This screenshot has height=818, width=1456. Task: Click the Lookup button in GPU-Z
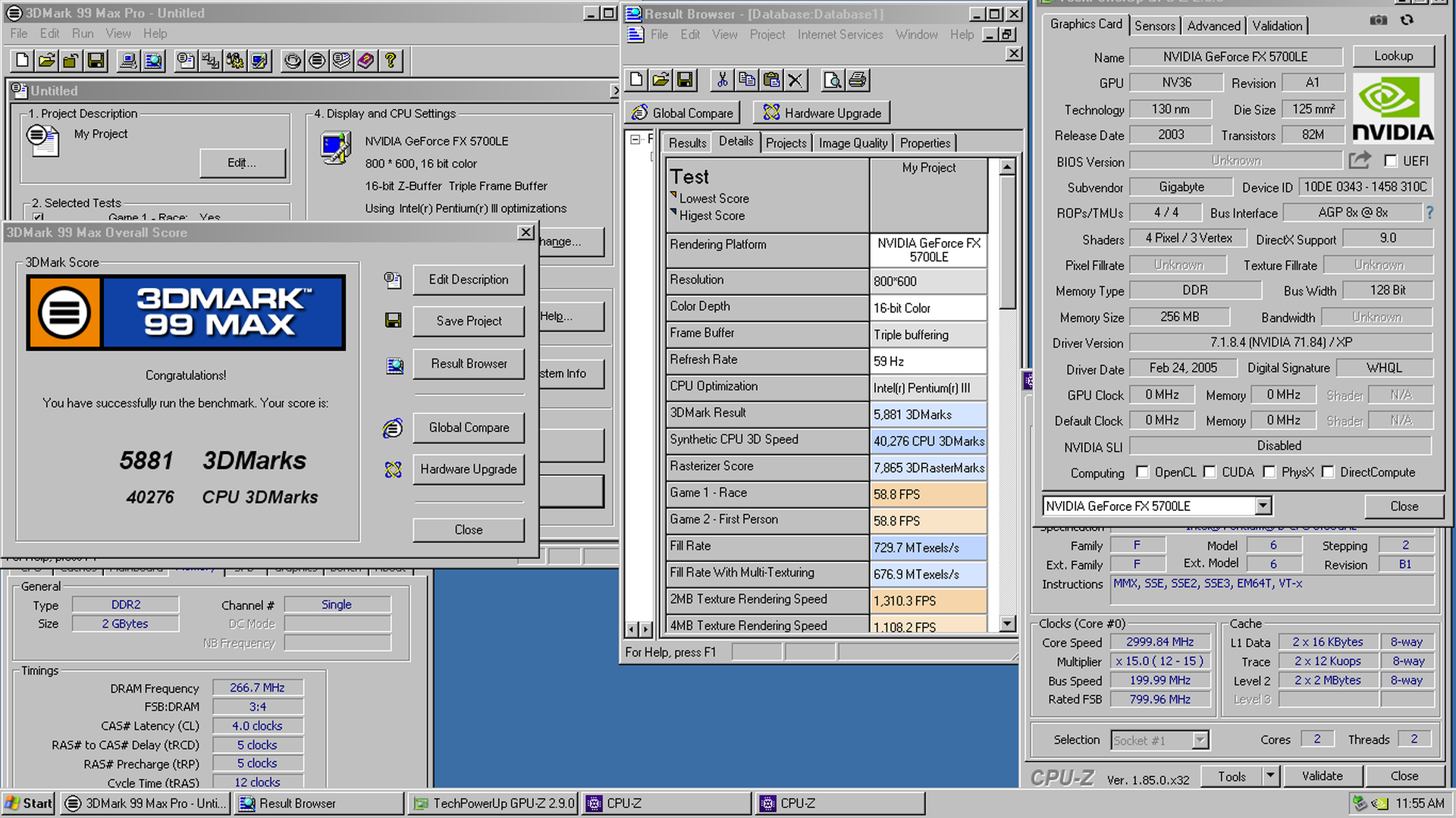click(x=1394, y=56)
